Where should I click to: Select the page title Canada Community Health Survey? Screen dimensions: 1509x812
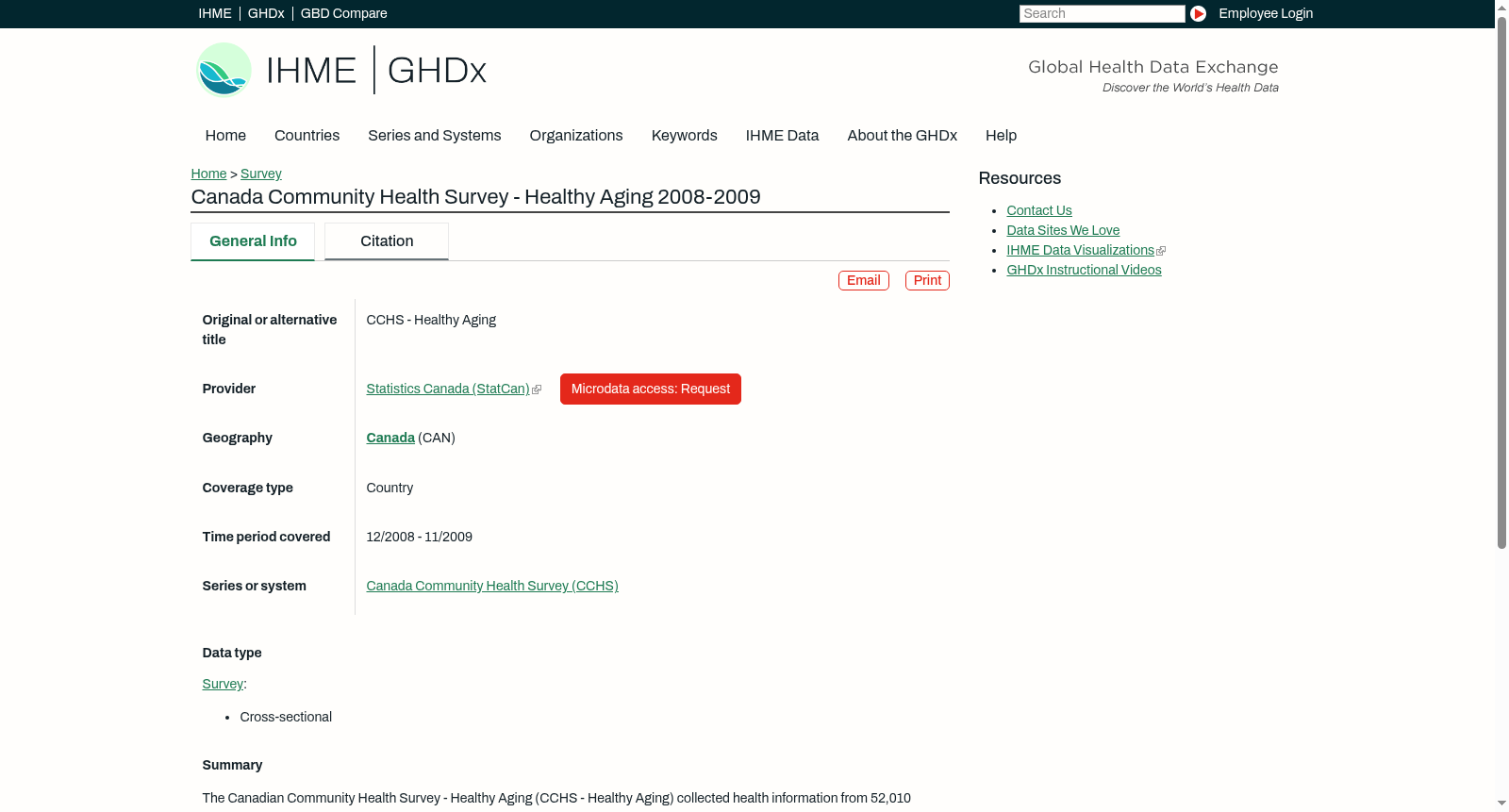click(476, 196)
